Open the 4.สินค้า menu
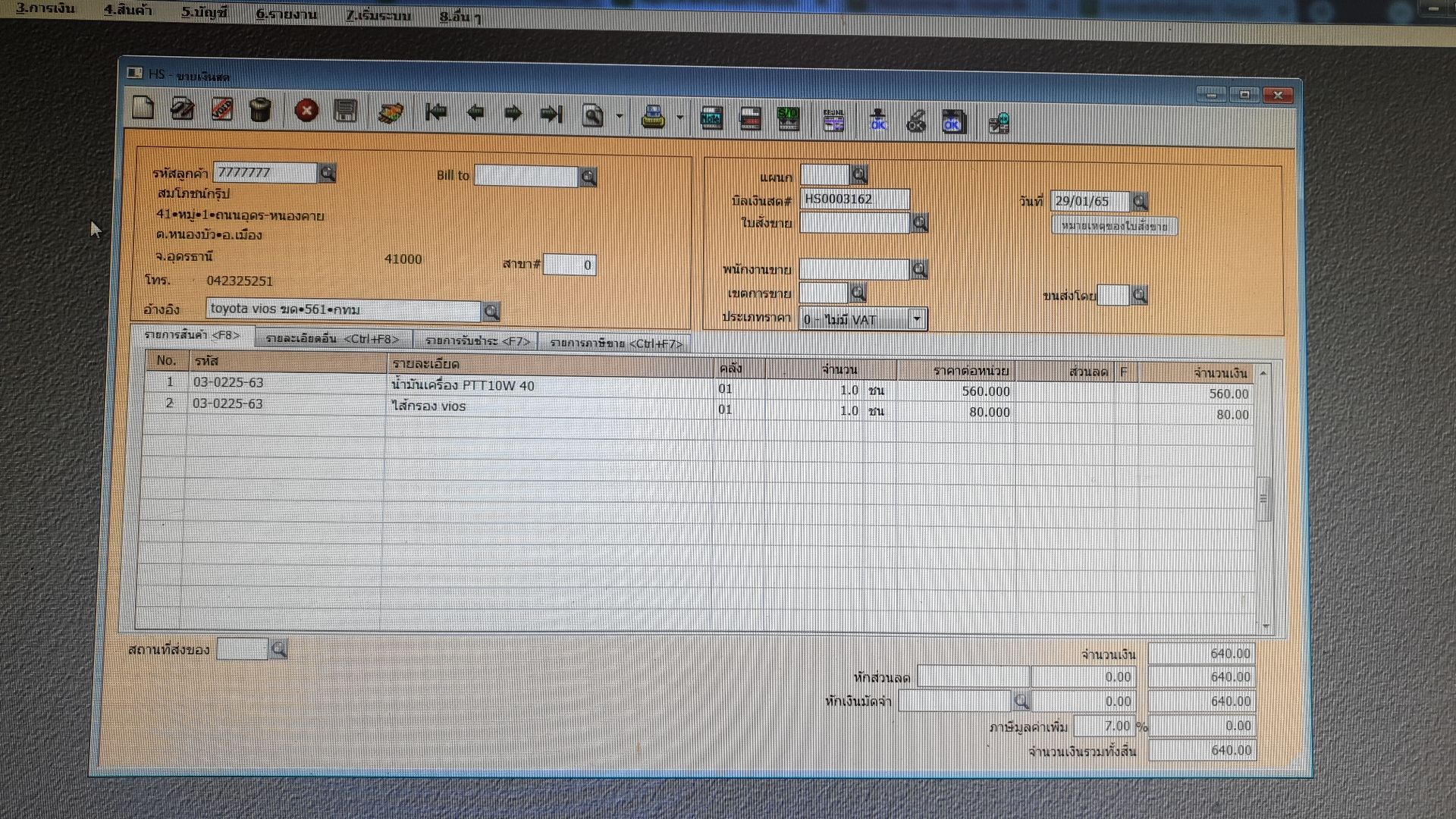The width and height of the screenshot is (1456, 819). coord(127,10)
